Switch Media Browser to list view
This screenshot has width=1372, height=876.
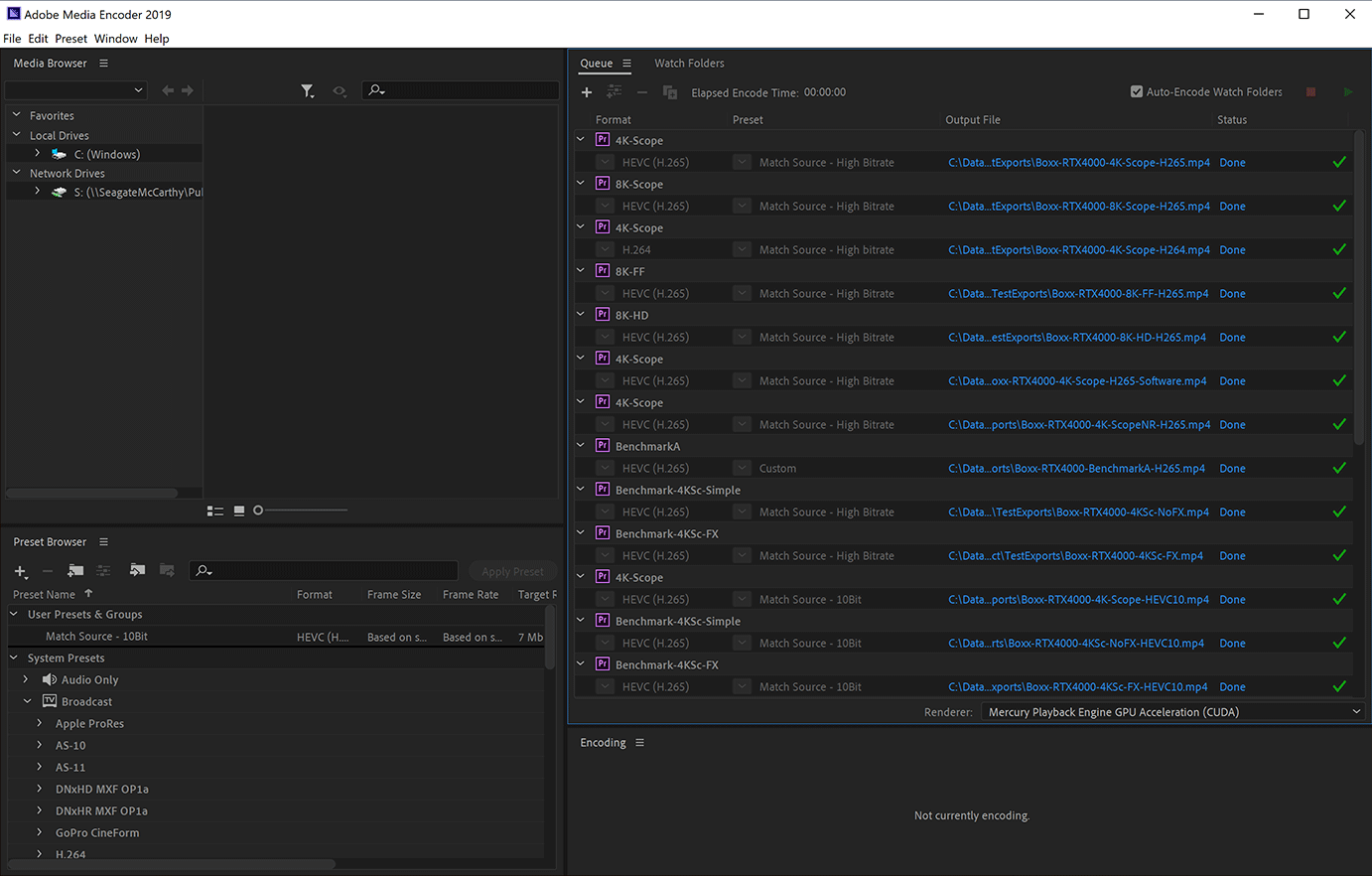(215, 511)
